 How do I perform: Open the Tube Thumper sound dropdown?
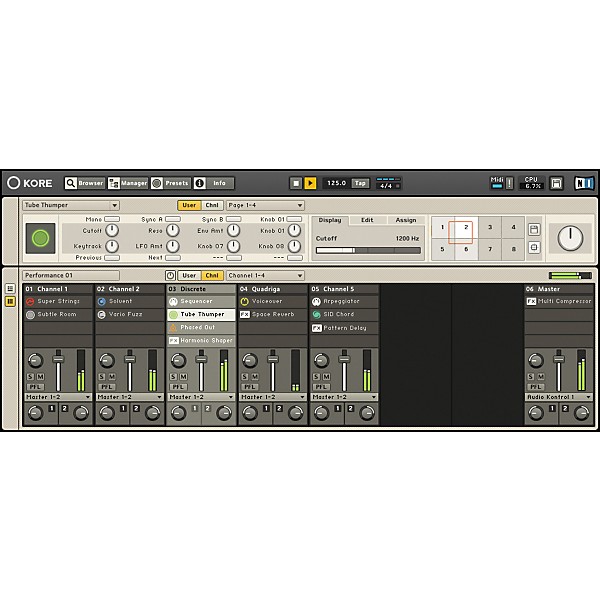(x=71, y=205)
